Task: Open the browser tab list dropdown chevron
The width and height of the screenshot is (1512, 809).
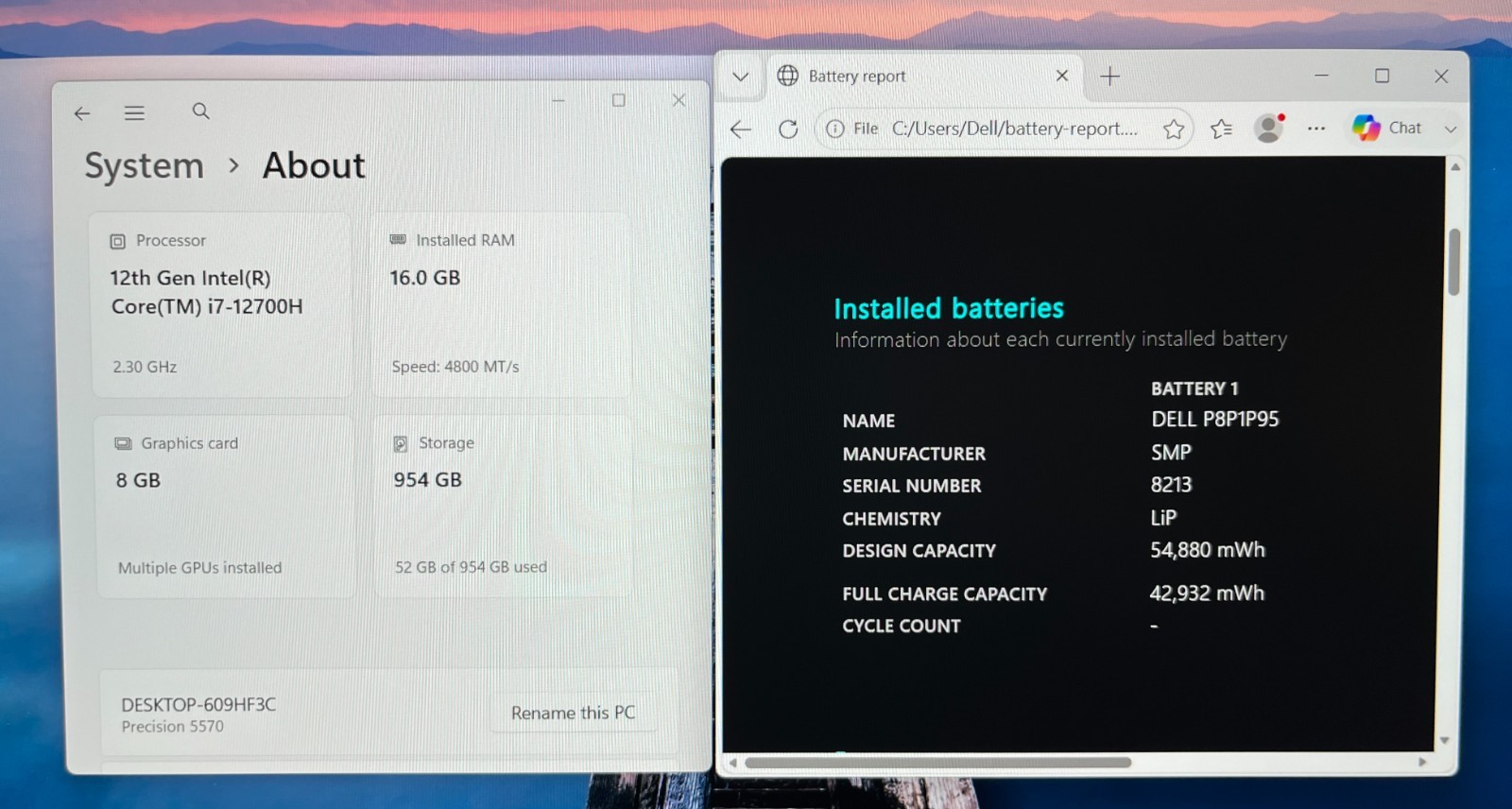Action: (x=741, y=77)
